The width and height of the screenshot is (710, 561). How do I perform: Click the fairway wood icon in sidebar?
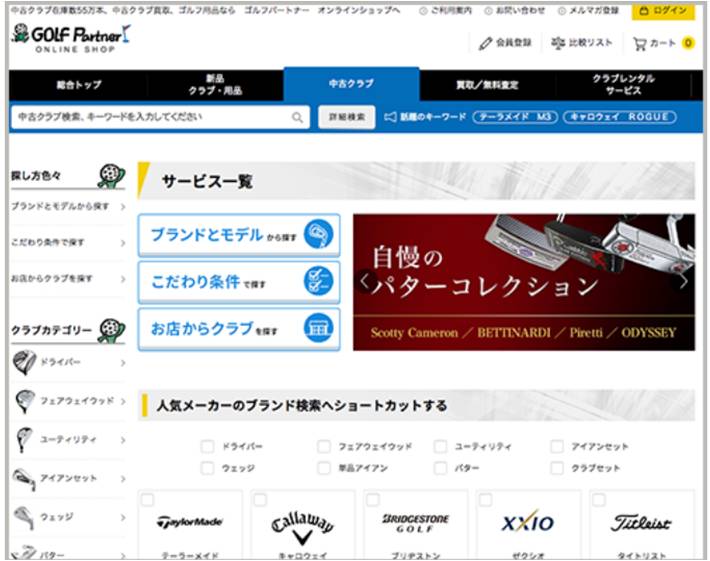24,401
